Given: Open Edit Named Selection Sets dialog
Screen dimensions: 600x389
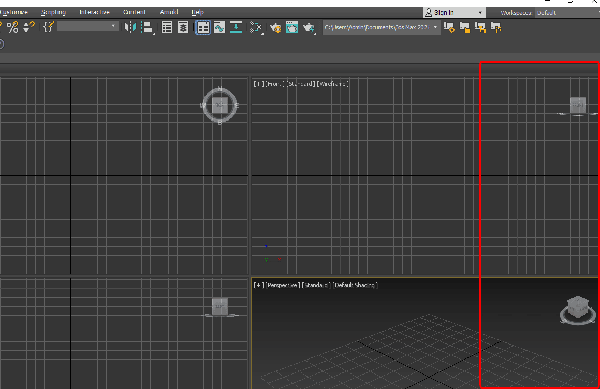Looking at the screenshot, I should click(48, 27).
